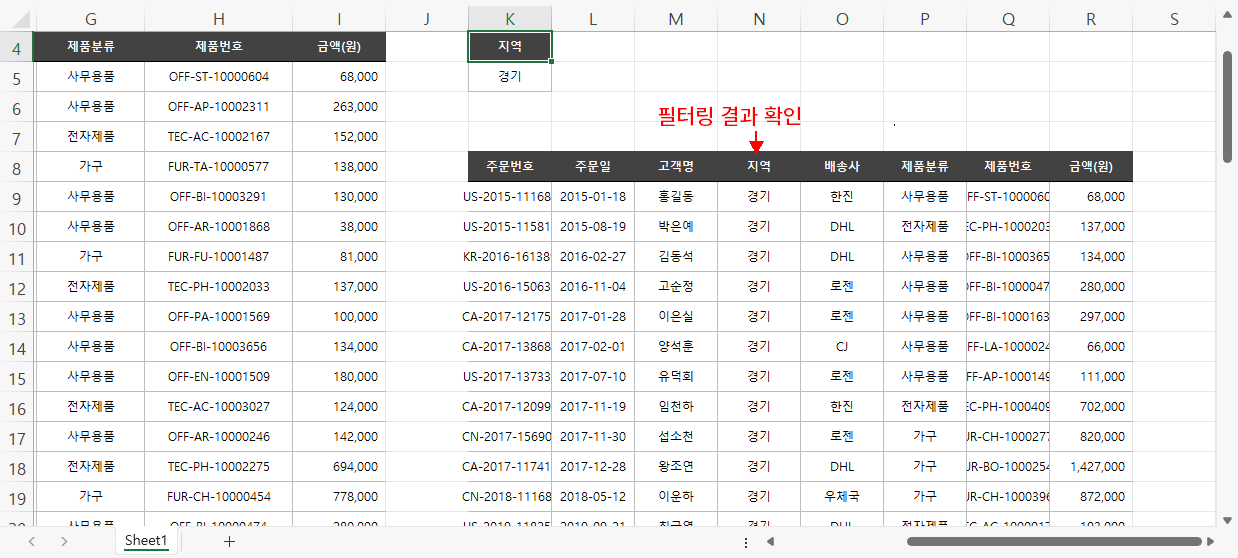Select the CJ carrier cell
1238x558 pixels.
click(x=842, y=346)
